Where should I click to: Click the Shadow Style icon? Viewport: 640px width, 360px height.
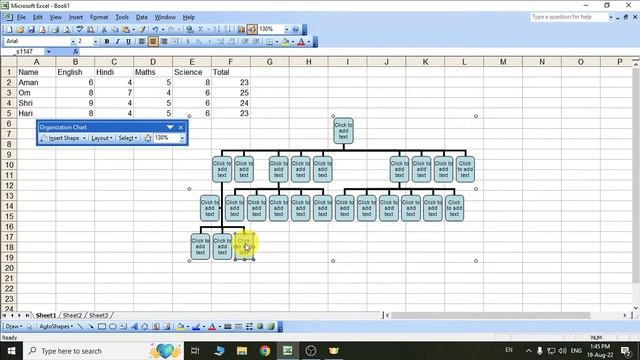[260, 327]
